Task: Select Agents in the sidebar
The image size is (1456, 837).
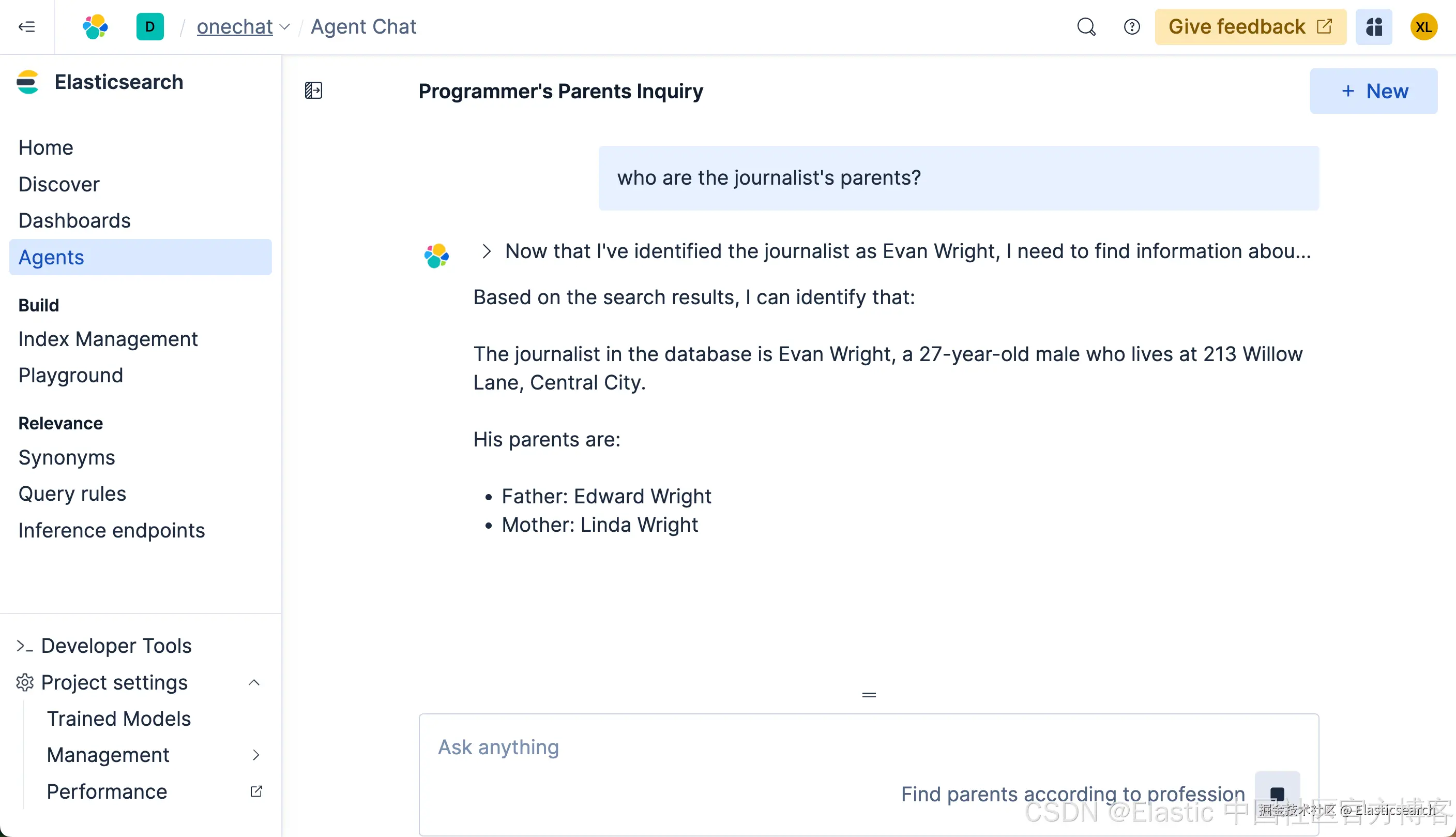Action: point(140,257)
